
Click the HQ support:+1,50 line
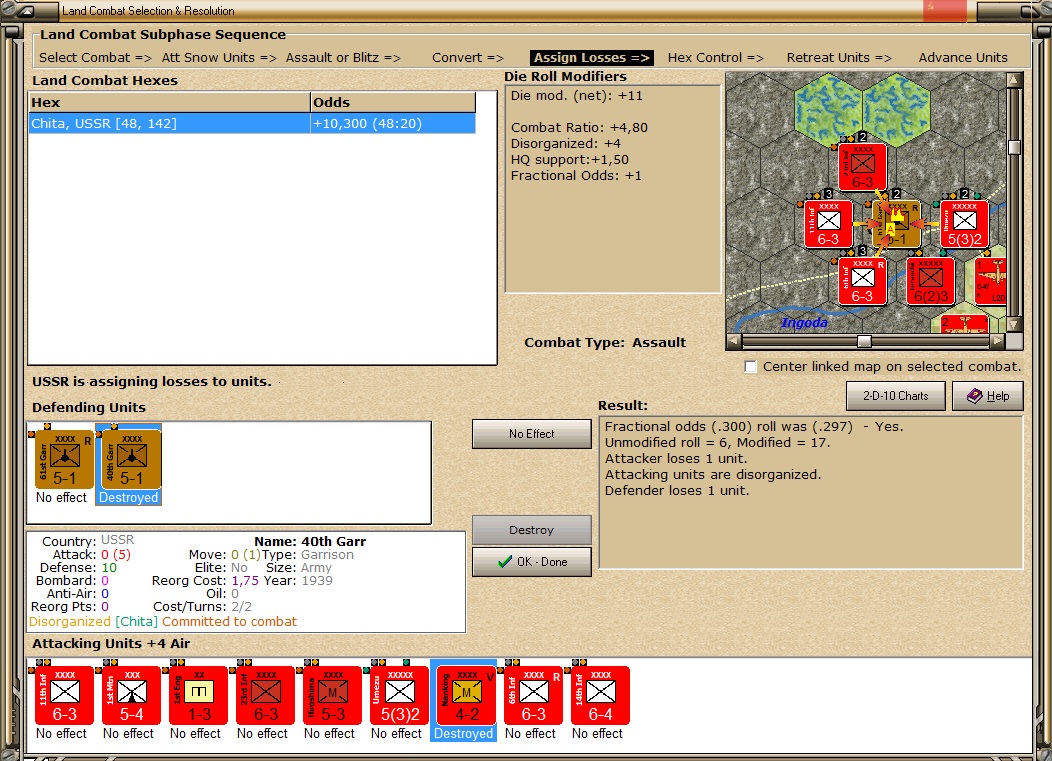click(570, 160)
